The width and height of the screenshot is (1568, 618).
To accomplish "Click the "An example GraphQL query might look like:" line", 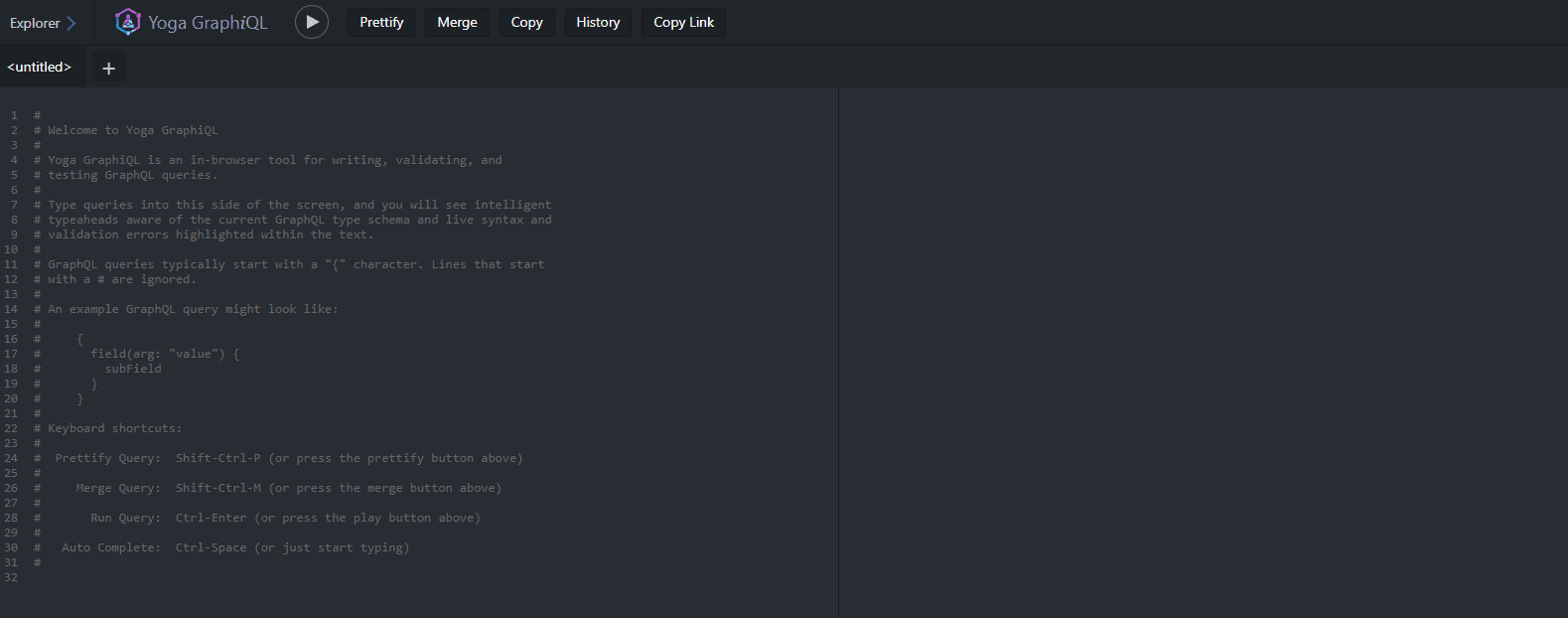I will [x=186, y=309].
